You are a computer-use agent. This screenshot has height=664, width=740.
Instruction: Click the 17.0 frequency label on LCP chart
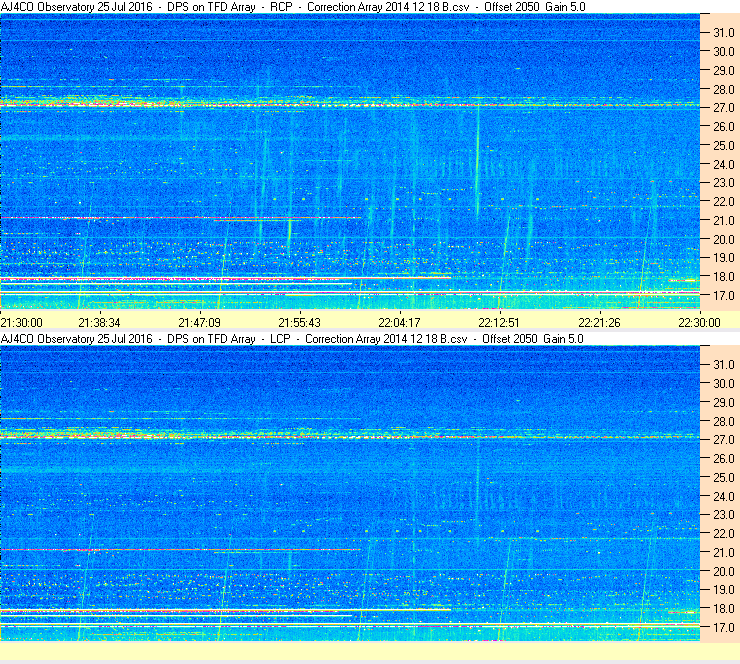724,628
